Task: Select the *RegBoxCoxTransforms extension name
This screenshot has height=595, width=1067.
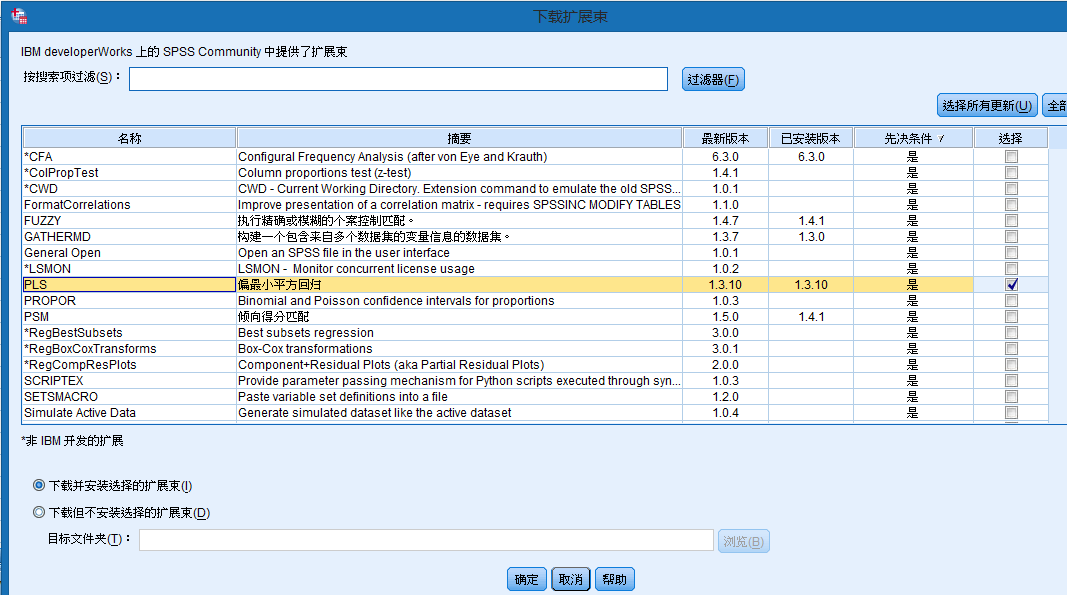Action: click(90, 349)
